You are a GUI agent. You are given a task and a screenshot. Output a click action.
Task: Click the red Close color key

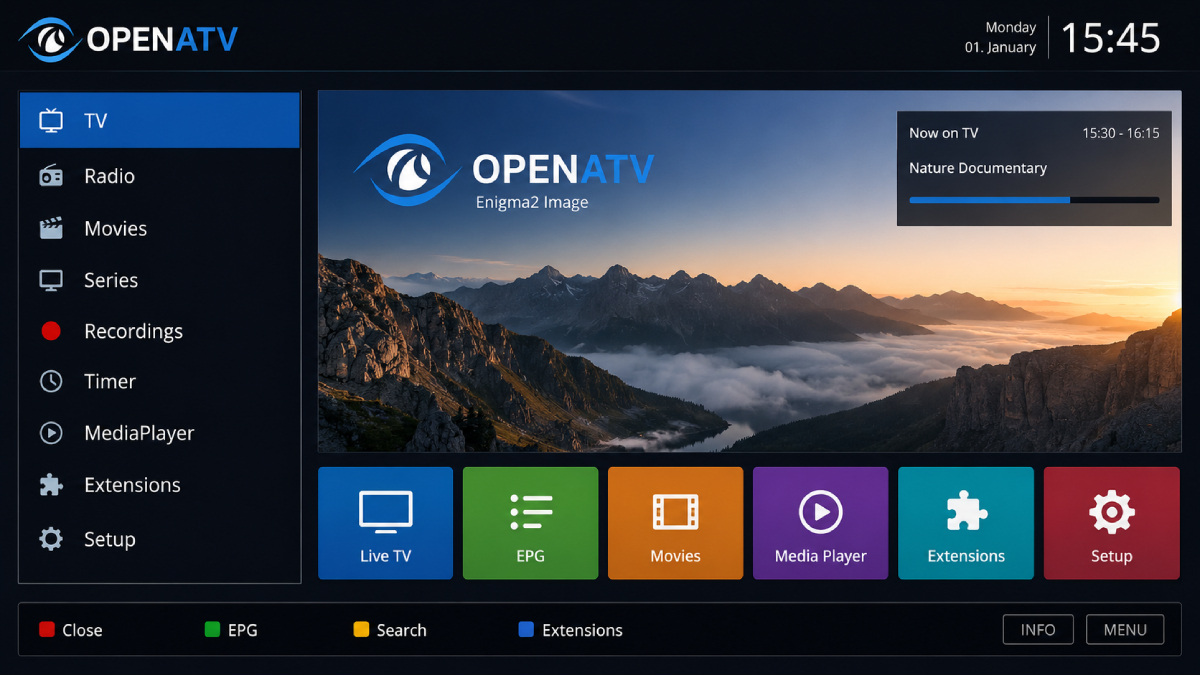click(46, 630)
